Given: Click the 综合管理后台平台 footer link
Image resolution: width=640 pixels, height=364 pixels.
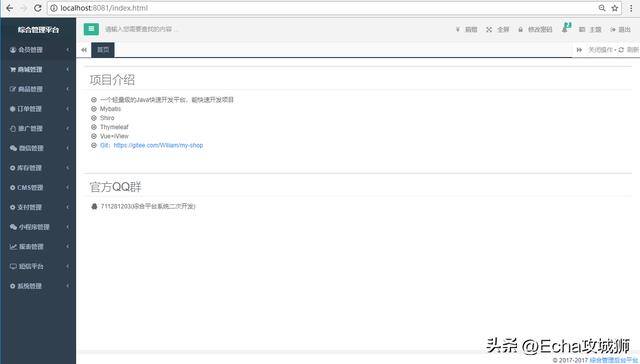Looking at the screenshot, I should [x=613, y=360].
